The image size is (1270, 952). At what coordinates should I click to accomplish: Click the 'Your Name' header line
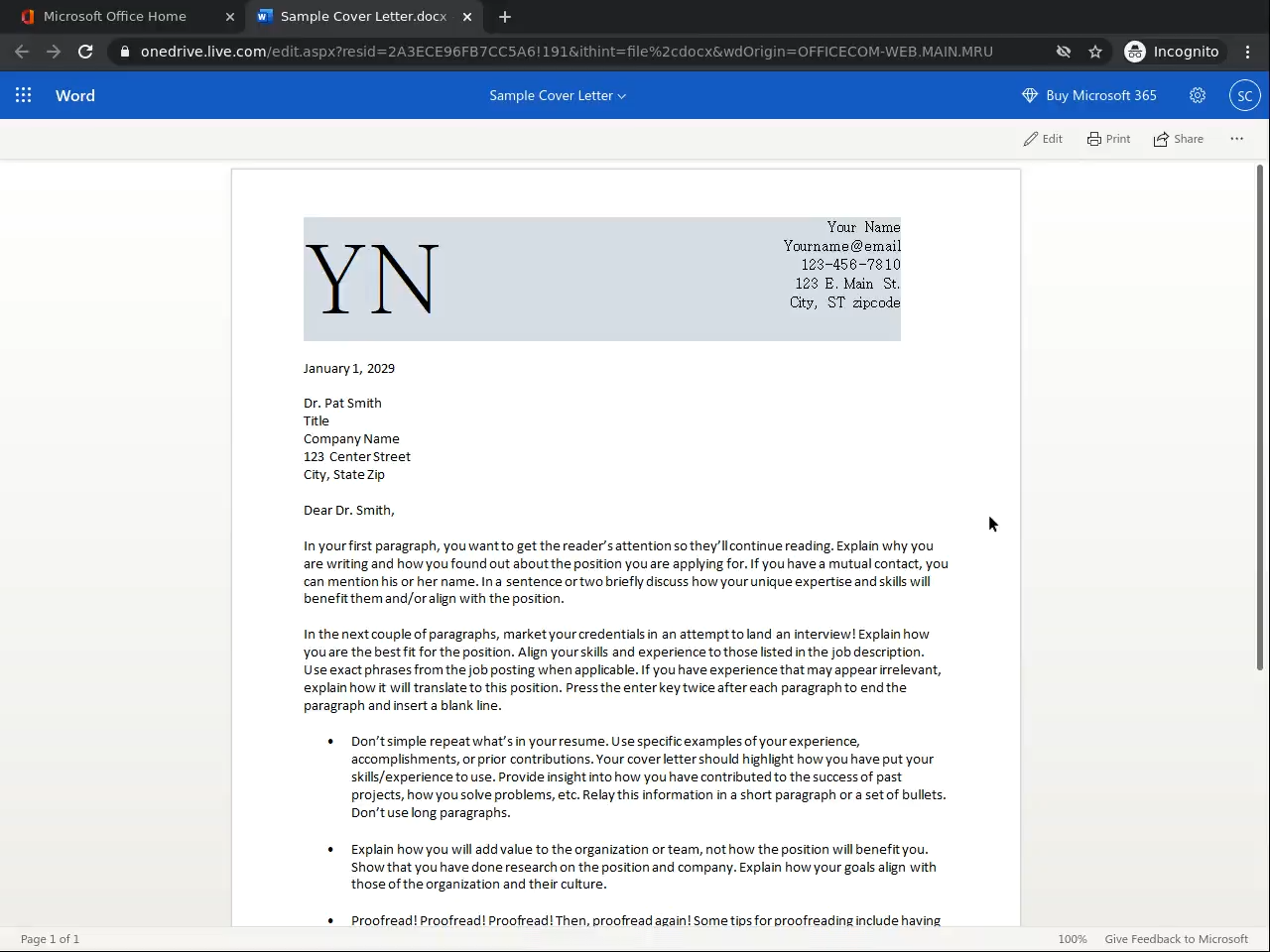coord(864,227)
